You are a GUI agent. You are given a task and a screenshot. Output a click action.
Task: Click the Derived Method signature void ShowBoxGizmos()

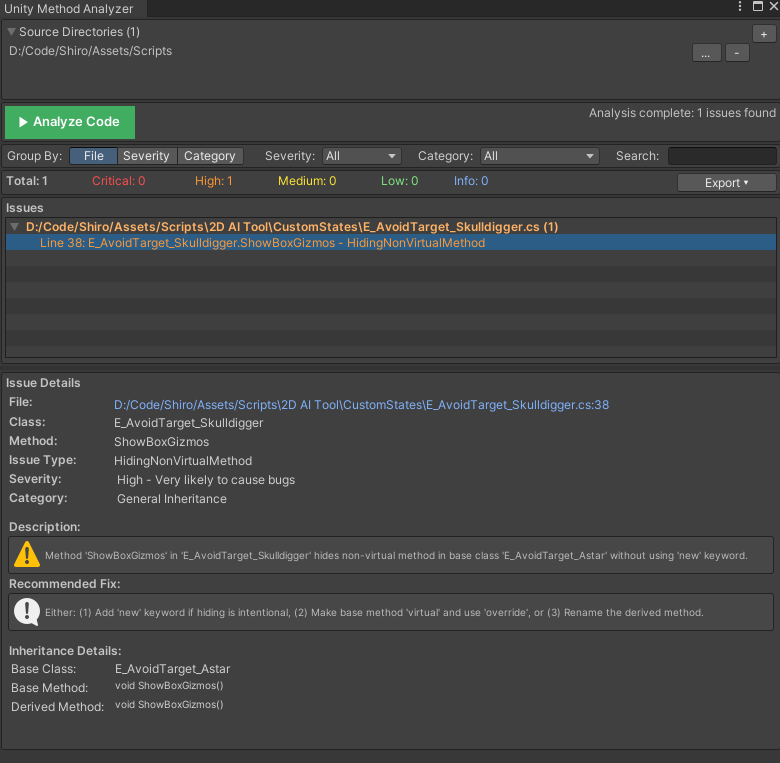tap(169, 705)
